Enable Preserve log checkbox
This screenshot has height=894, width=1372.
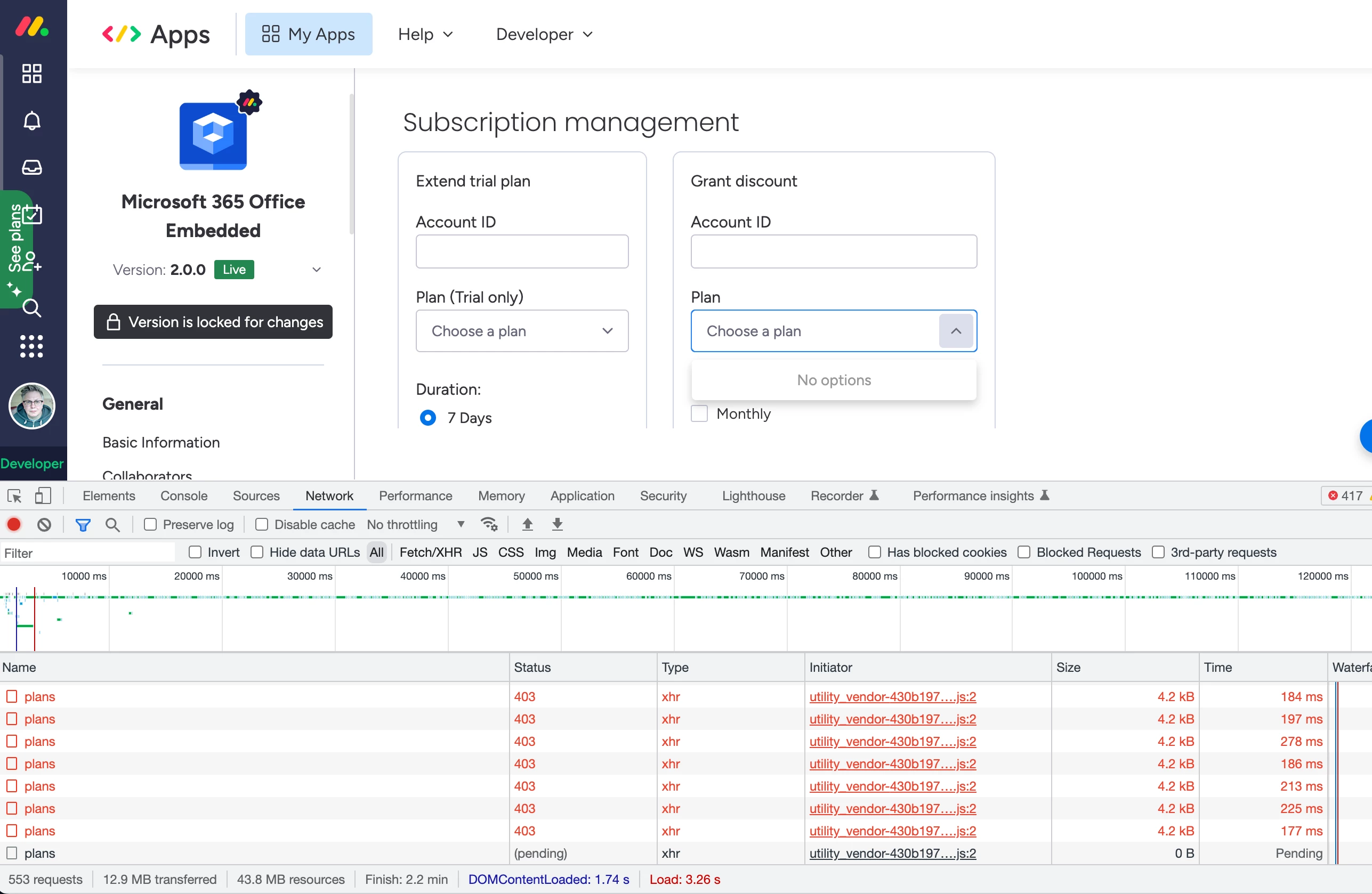[x=150, y=524]
